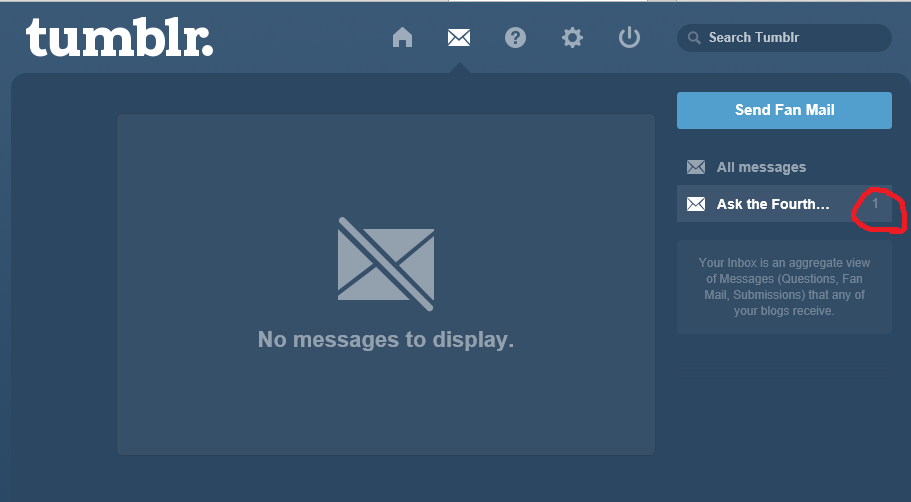Viewport: 911px width, 502px height.
Task: Log out with the power icon
Action: click(x=629, y=38)
